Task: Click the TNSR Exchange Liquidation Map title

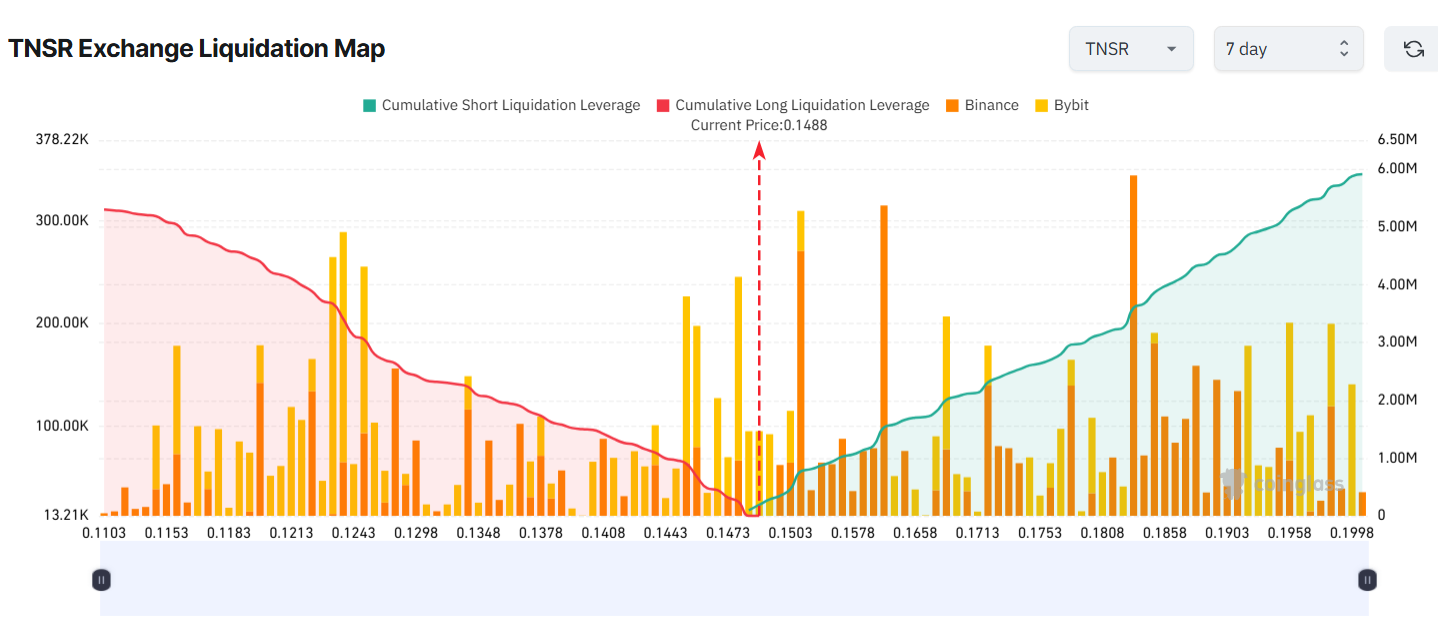Action: coord(196,48)
